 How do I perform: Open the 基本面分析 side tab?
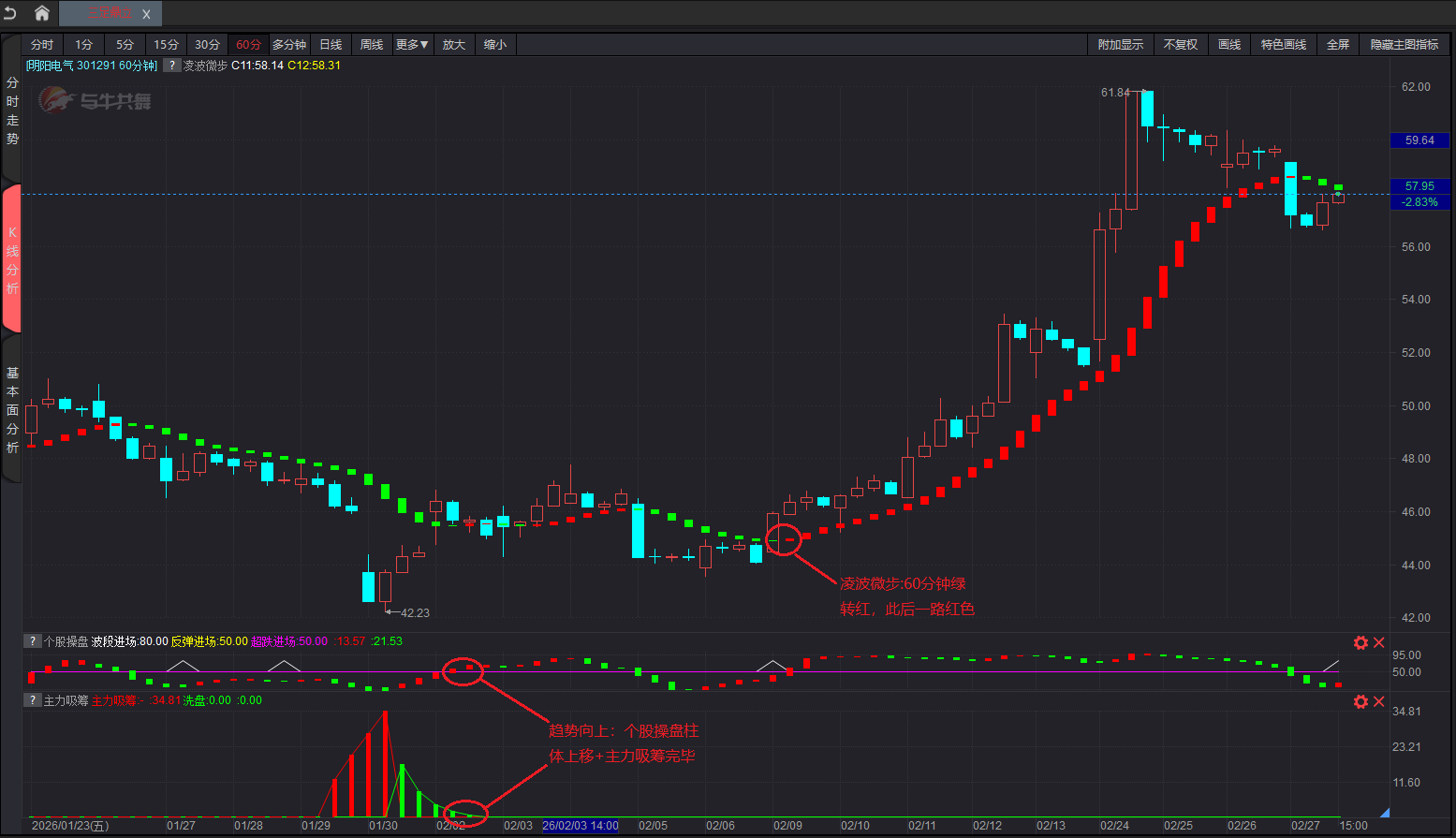click(12, 410)
